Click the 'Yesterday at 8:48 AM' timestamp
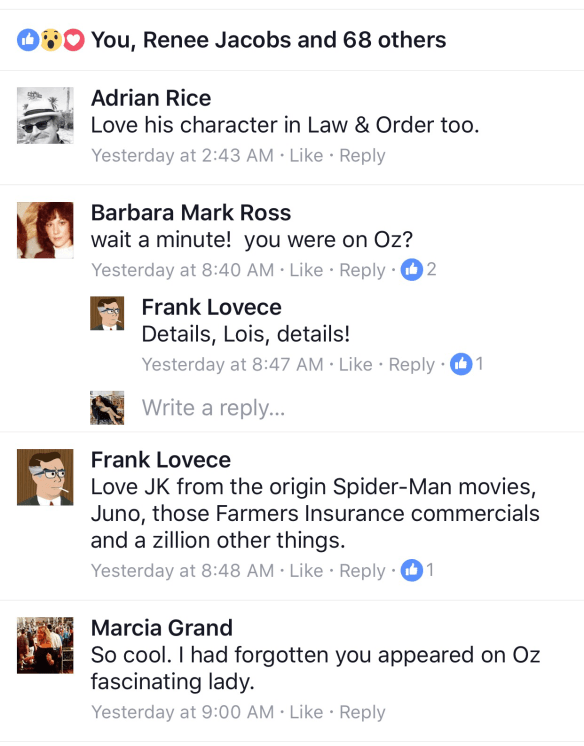 coord(183,570)
